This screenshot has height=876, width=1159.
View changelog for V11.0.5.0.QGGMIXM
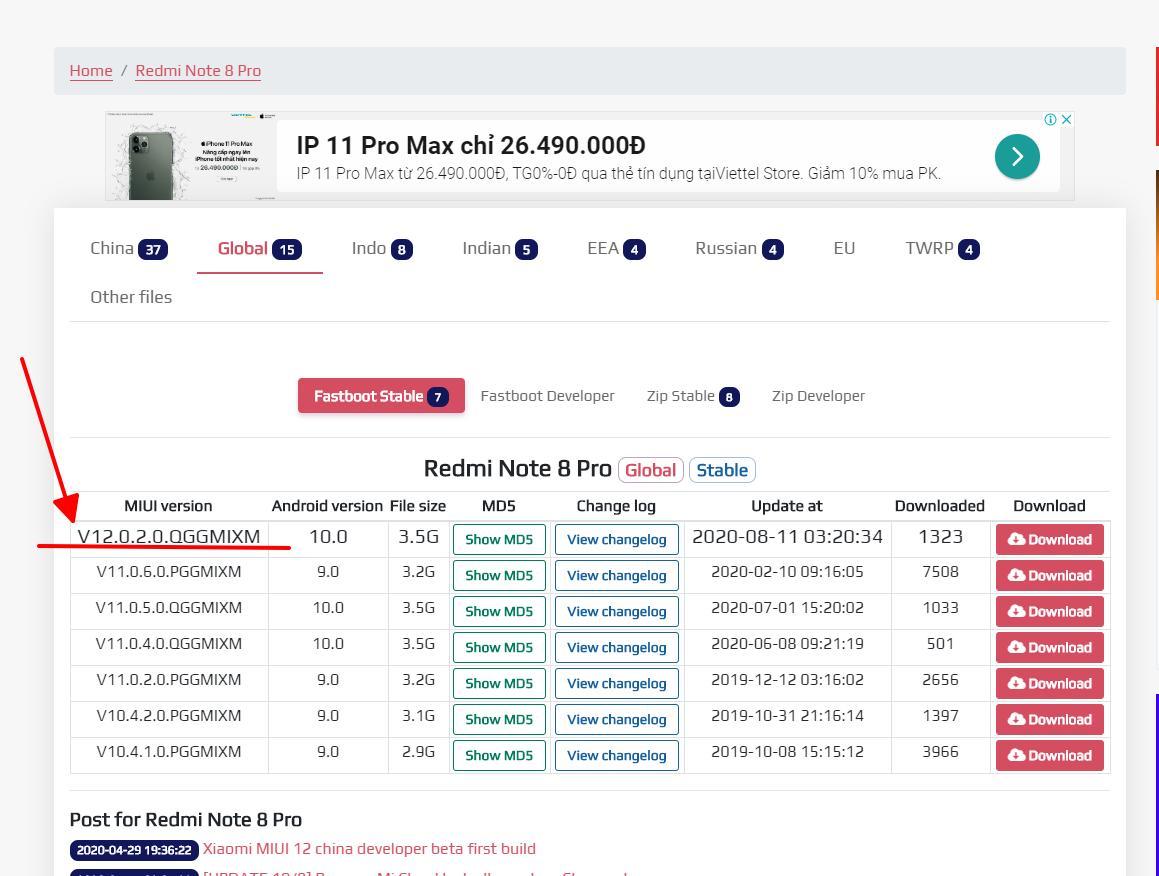click(616, 611)
